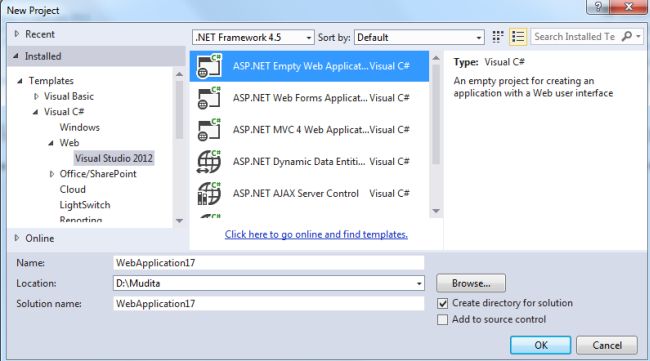Viewport: 650px width, 361px height.
Task: Select the Cloud tree item
Action: pyautogui.click(x=73, y=189)
